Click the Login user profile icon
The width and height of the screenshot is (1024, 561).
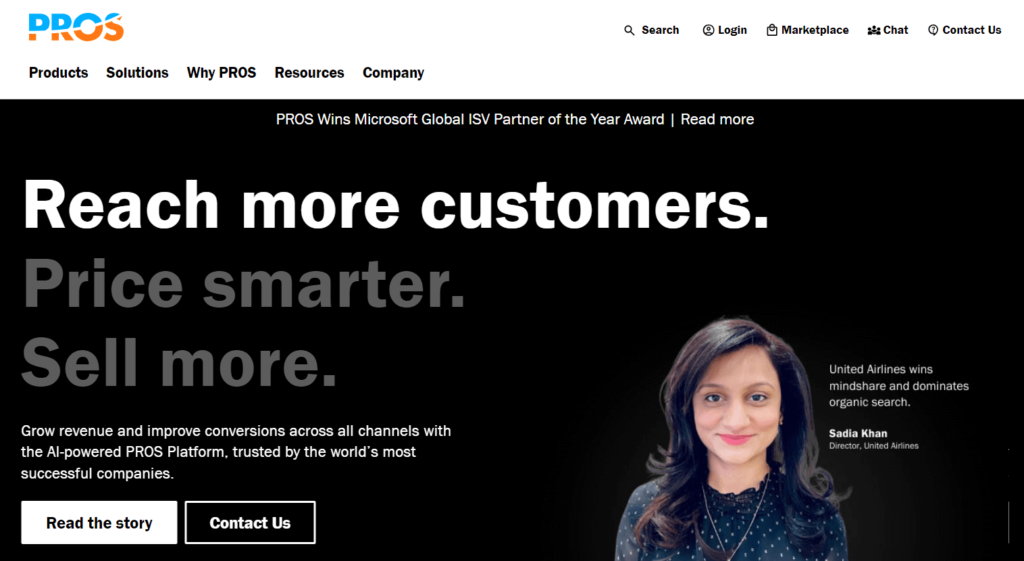pos(708,30)
